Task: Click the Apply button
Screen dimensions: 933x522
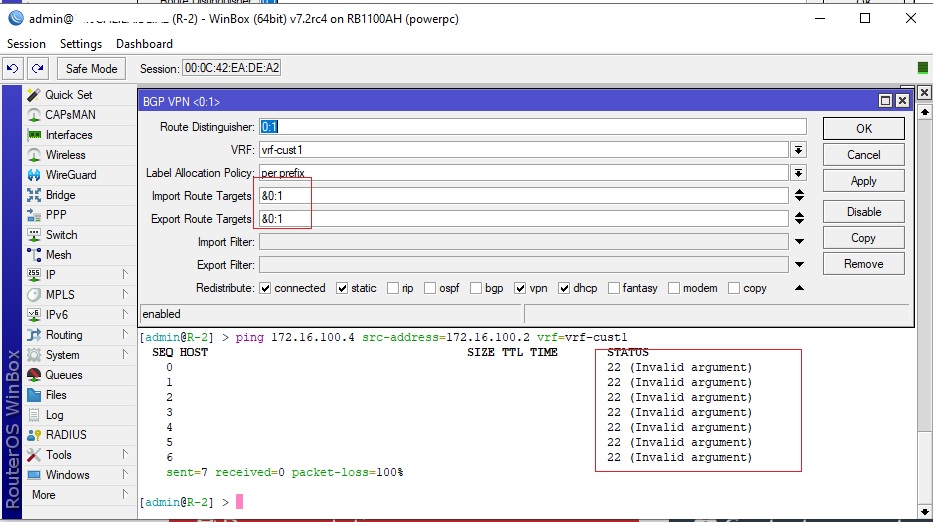Action: pos(864,181)
